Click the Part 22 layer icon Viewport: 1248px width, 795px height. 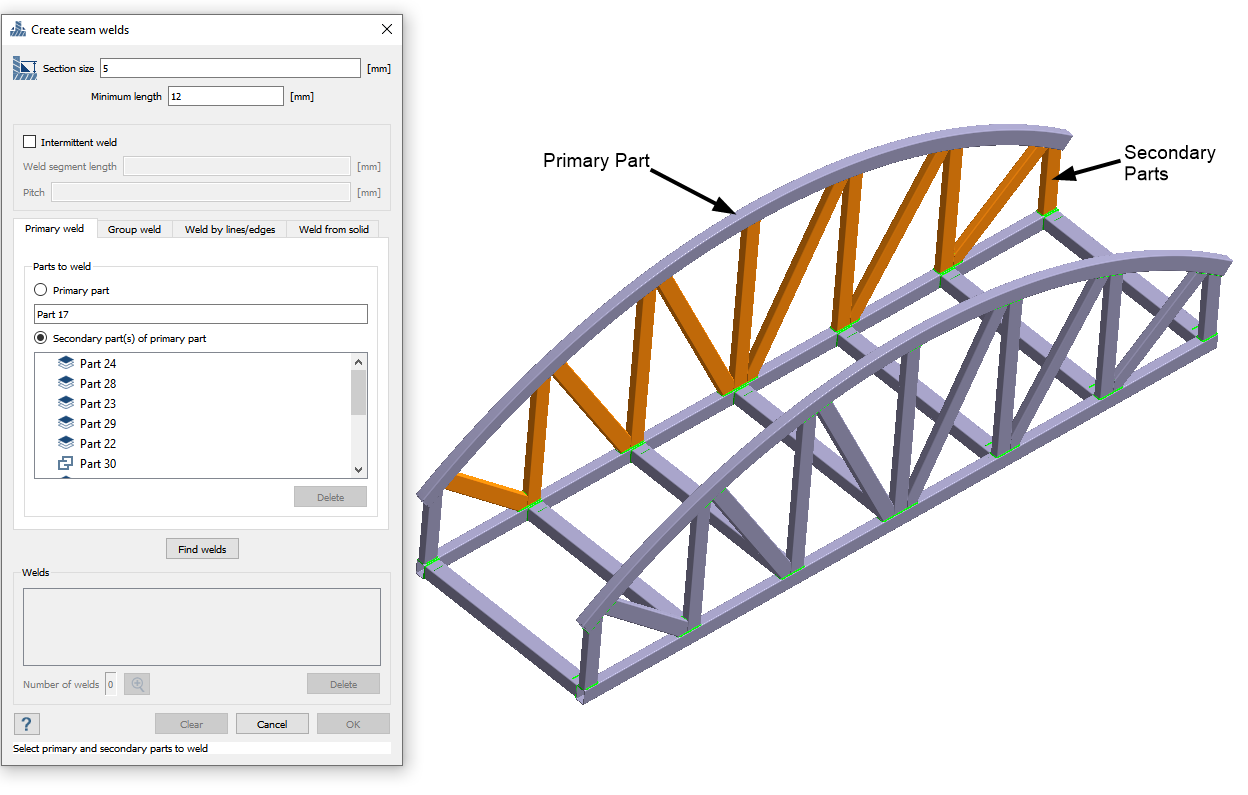(x=66, y=443)
